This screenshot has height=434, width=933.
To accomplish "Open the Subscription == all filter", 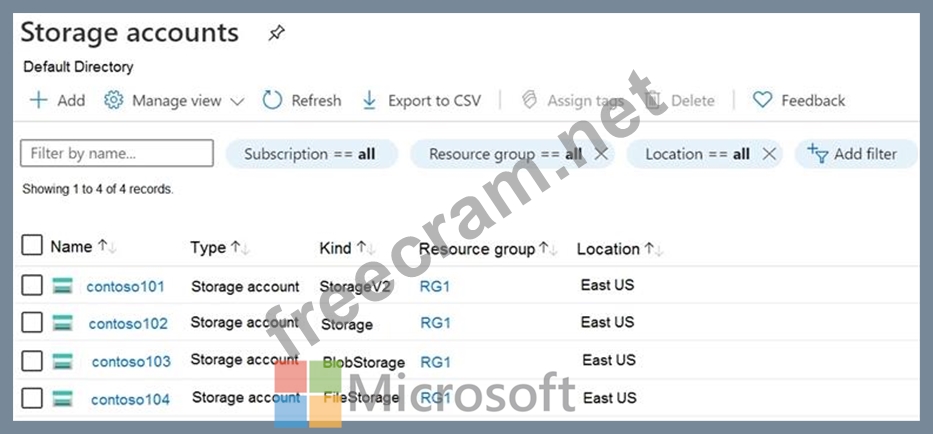I will pos(311,154).
